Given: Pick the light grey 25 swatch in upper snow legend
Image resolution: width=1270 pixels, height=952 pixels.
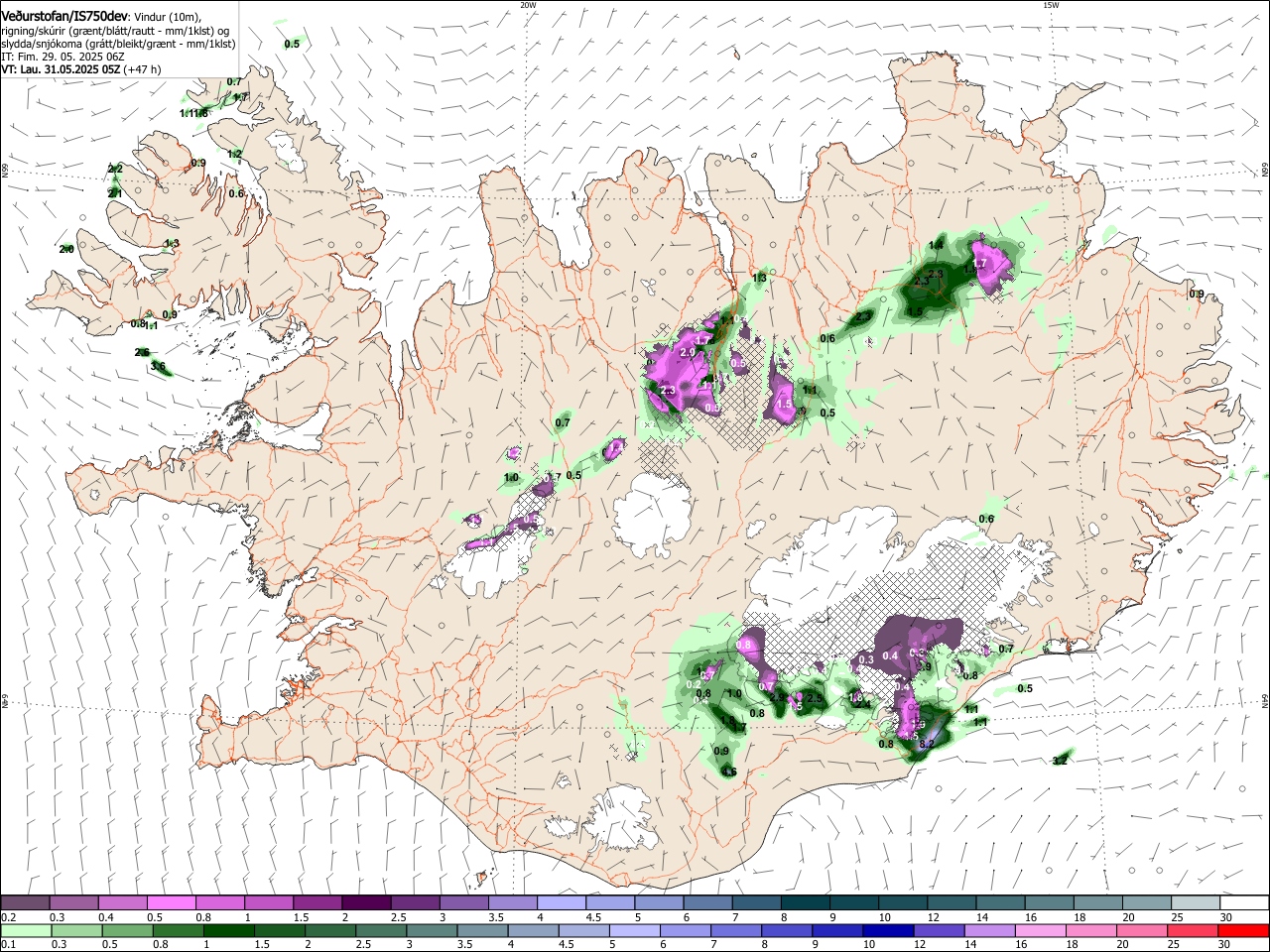Looking at the screenshot, I should pyautogui.click(x=1196, y=903).
